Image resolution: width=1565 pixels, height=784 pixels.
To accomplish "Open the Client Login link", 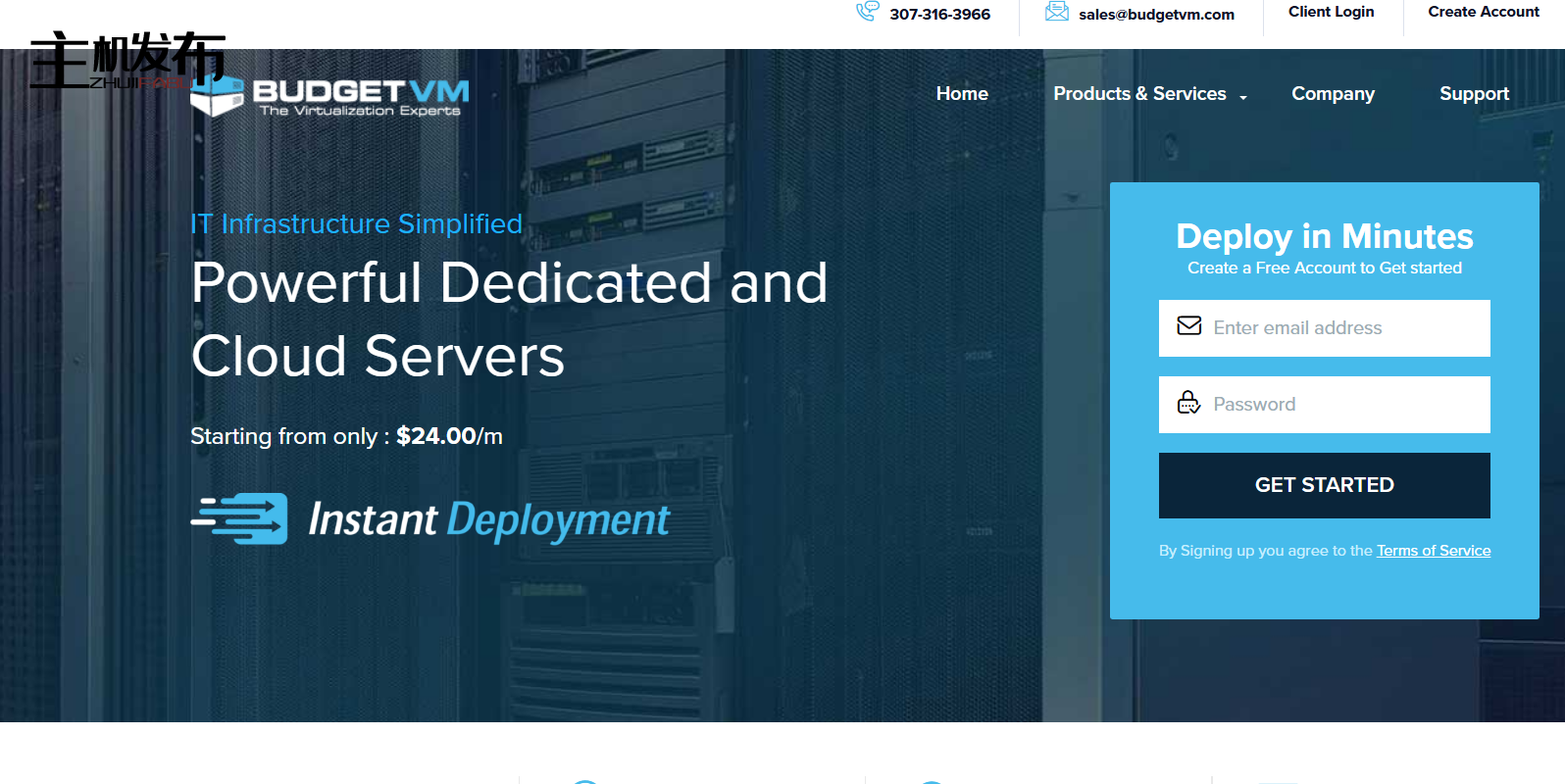I will (x=1331, y=12).
